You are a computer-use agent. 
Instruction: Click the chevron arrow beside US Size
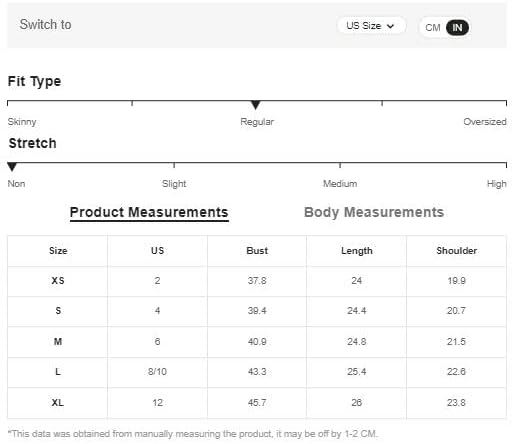click(x=390, y=26)
